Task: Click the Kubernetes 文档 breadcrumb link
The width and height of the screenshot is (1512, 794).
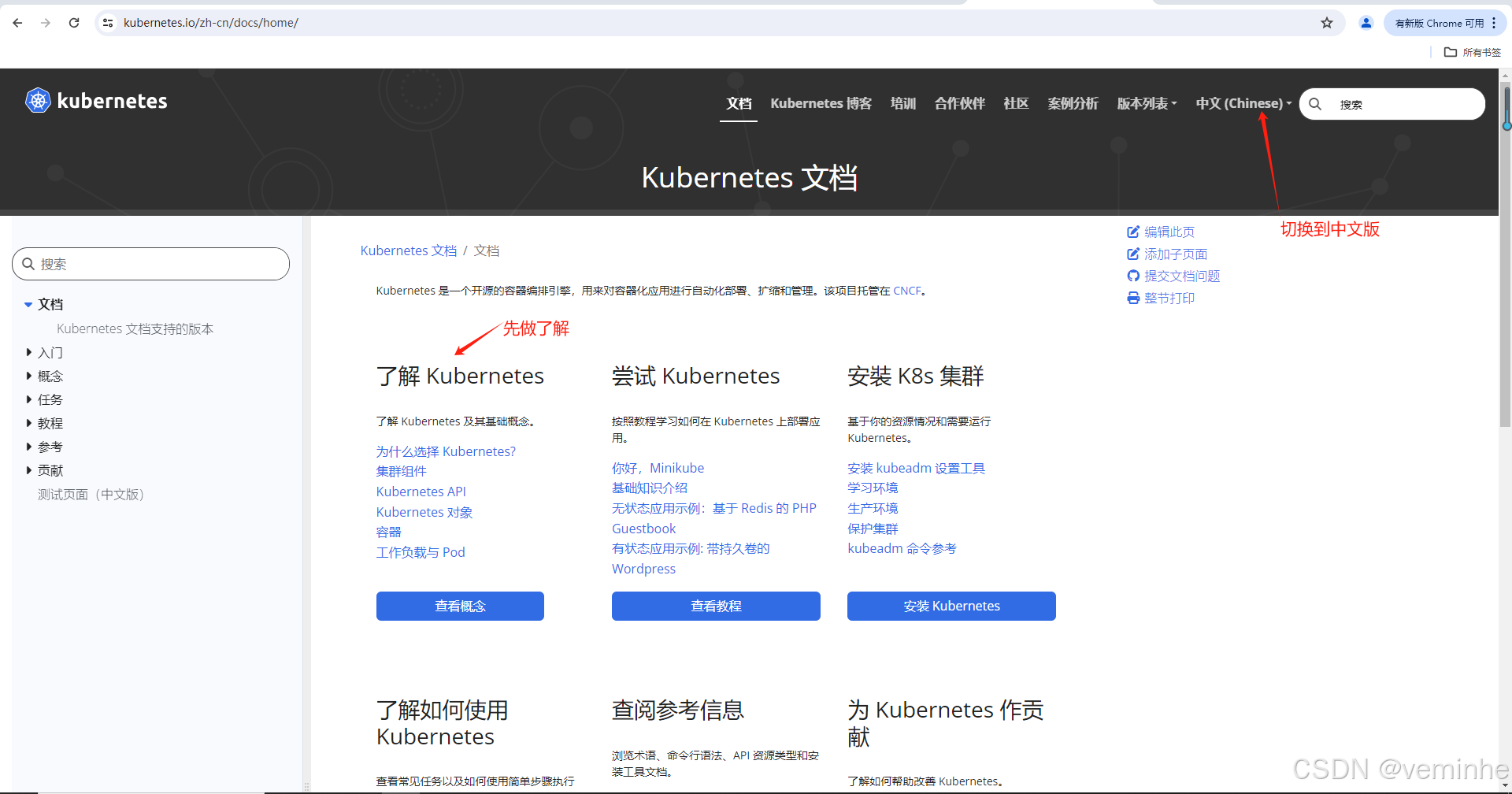Action: coord(408,250)
